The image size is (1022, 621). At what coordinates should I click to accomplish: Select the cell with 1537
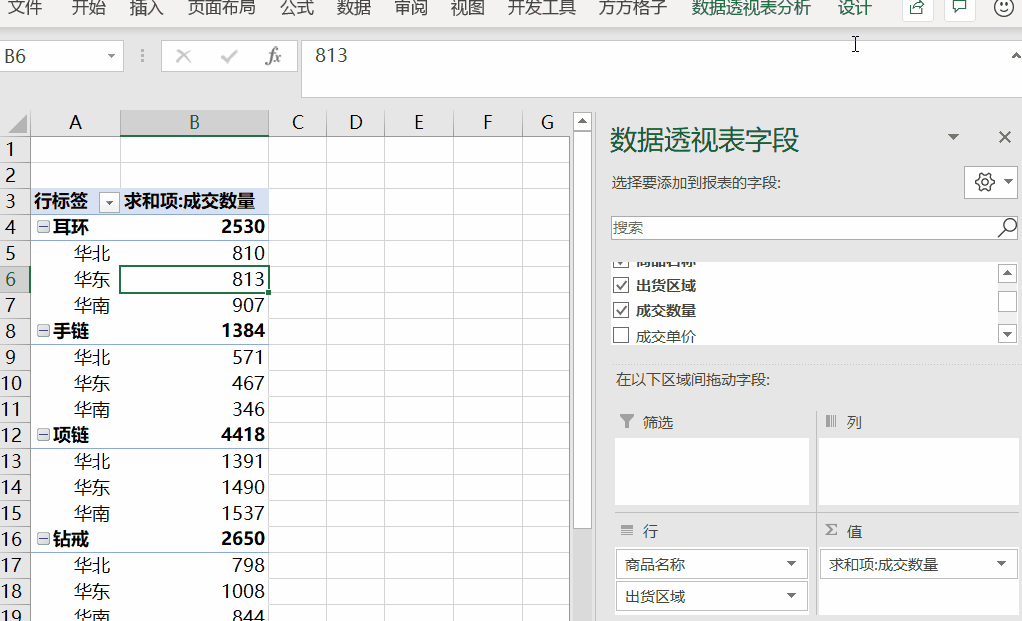[x=194, y=513]
